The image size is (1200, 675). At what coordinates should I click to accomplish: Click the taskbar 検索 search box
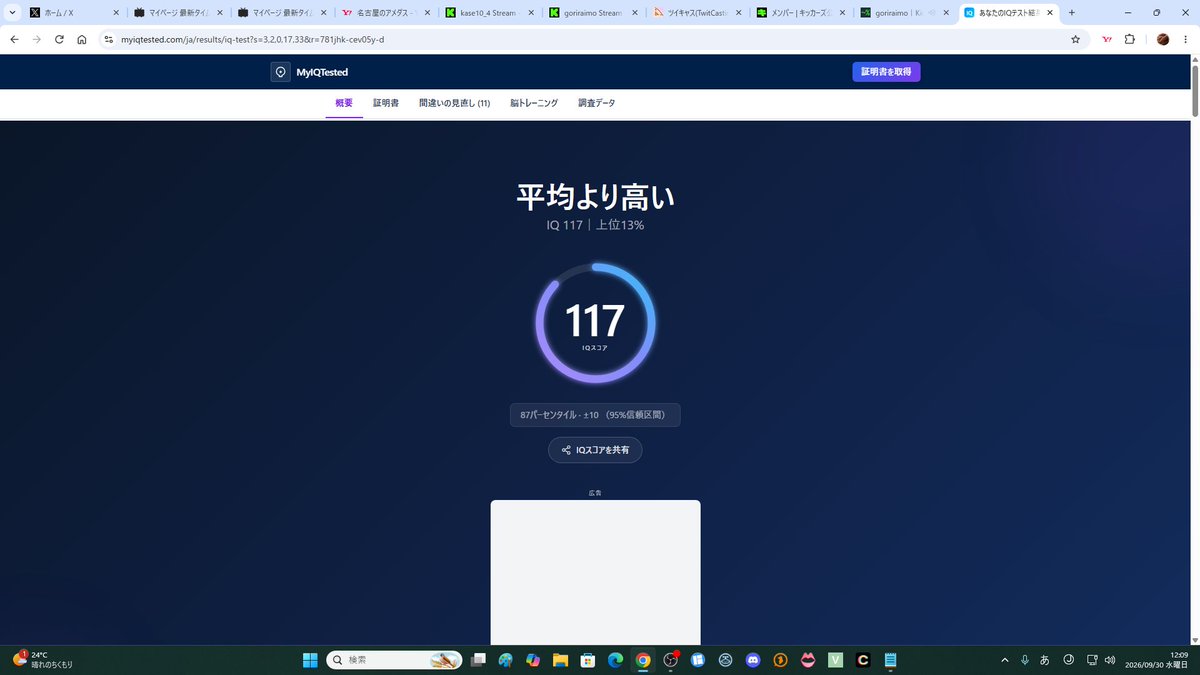point(394,660)
